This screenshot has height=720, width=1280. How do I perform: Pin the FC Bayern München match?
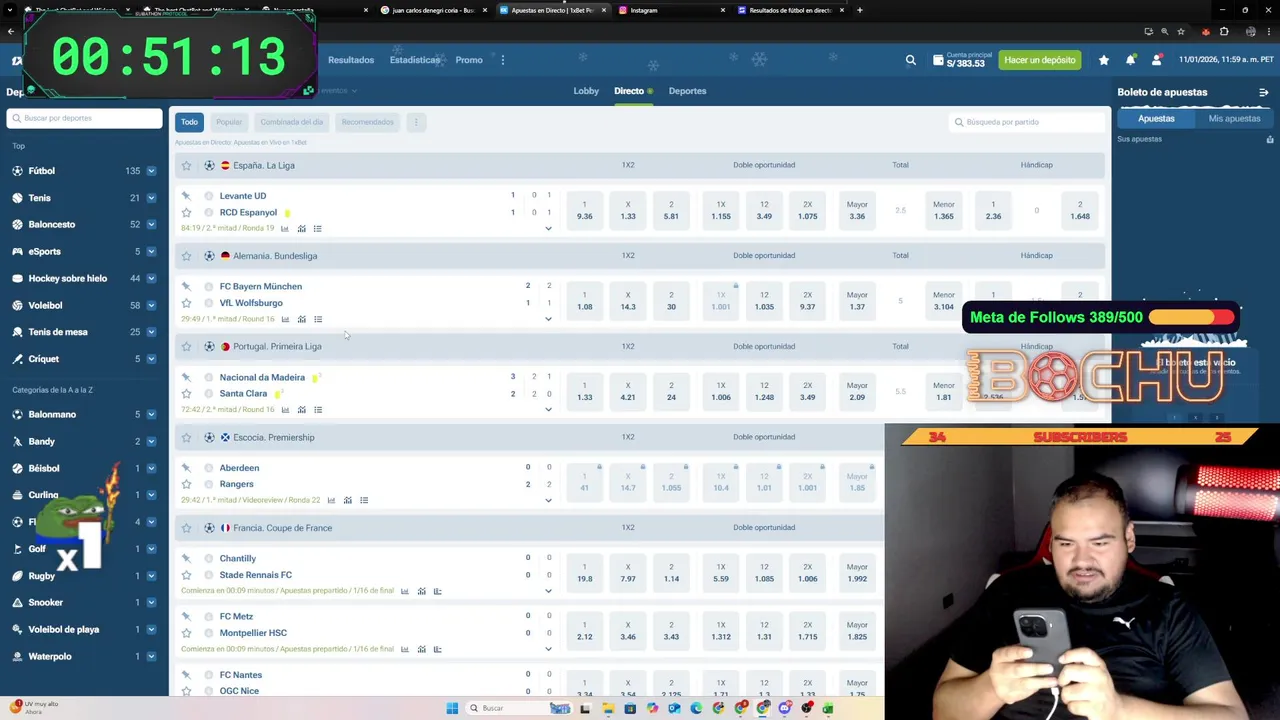[186, 286]
